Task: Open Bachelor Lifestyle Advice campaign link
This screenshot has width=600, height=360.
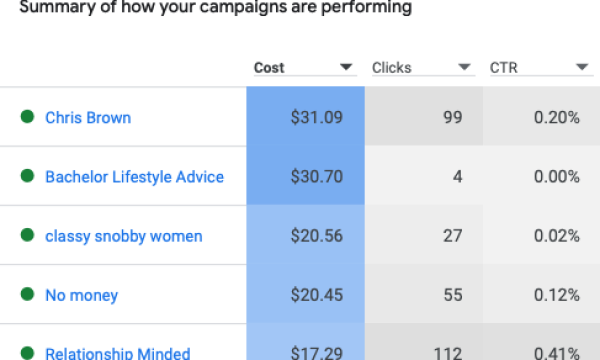Action: [134, 177]
